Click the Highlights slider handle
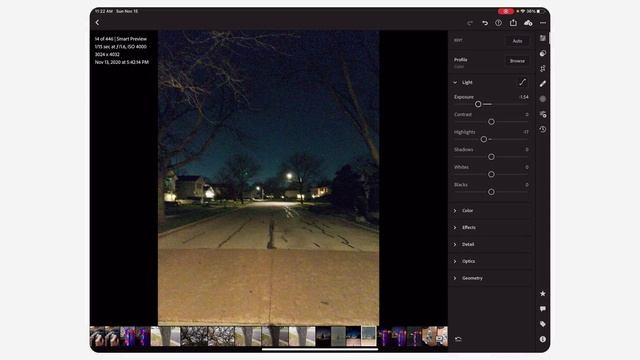Image resolution: width=640 pixels, height=360 pixels. [x=484, y=139]
